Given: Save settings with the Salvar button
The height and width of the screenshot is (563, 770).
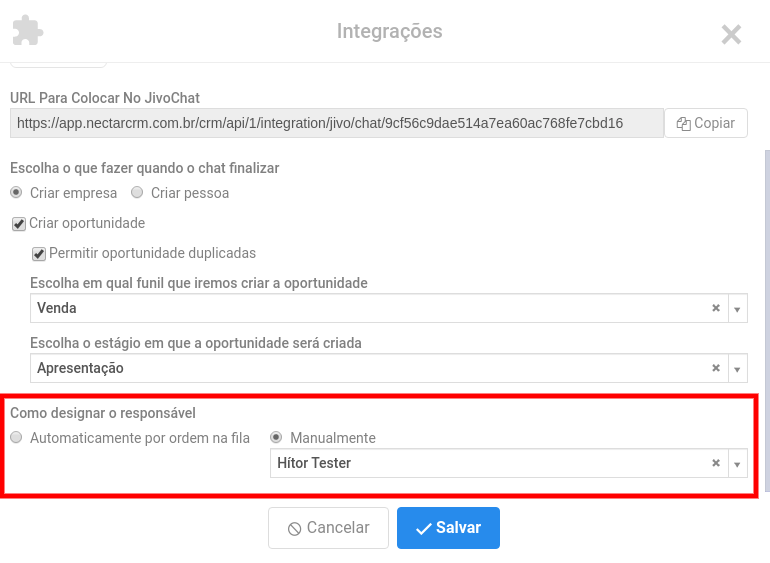Looking at the screenshot, I should [448, 528].
